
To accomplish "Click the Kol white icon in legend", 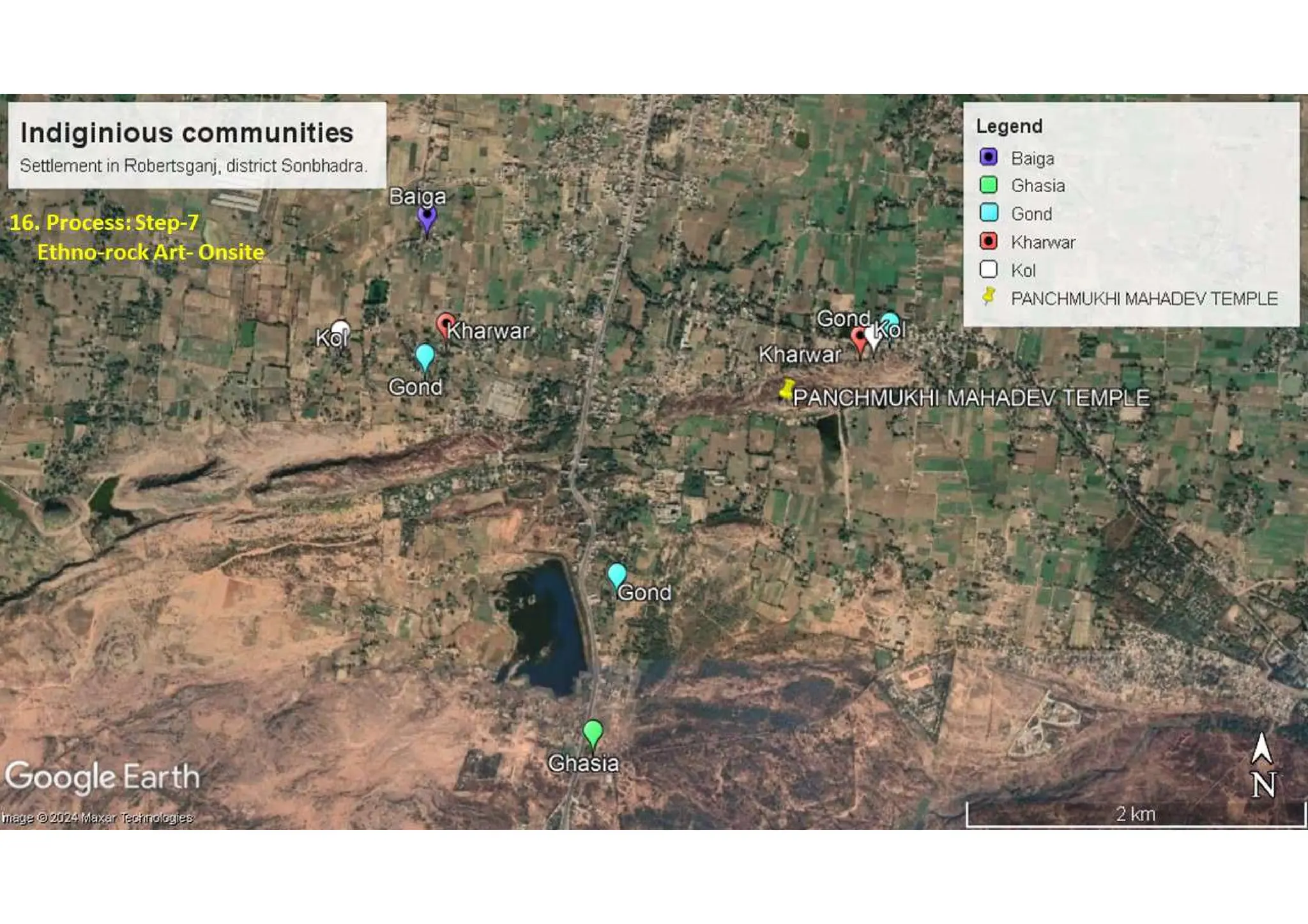I will tap(988, 269).
